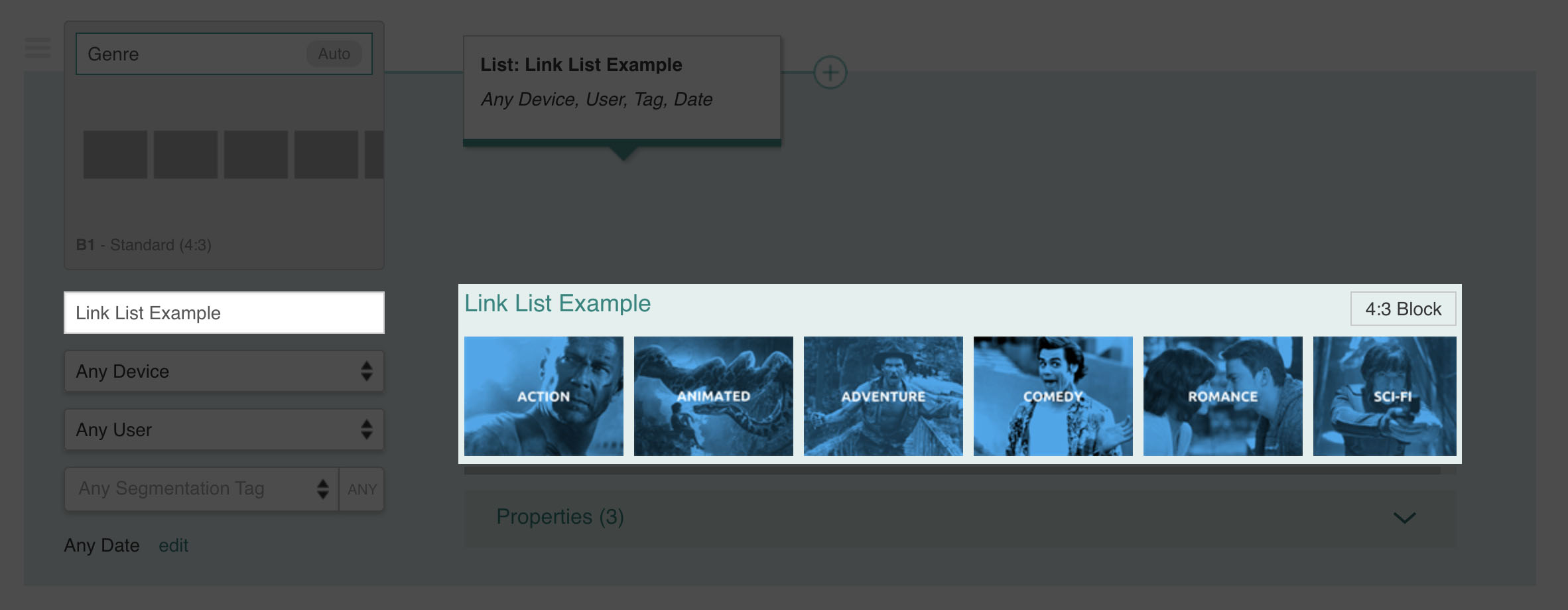Expand the Properties (3) chevron
This screenshot has height=610, width=1568.
[x=1405, y=518]
